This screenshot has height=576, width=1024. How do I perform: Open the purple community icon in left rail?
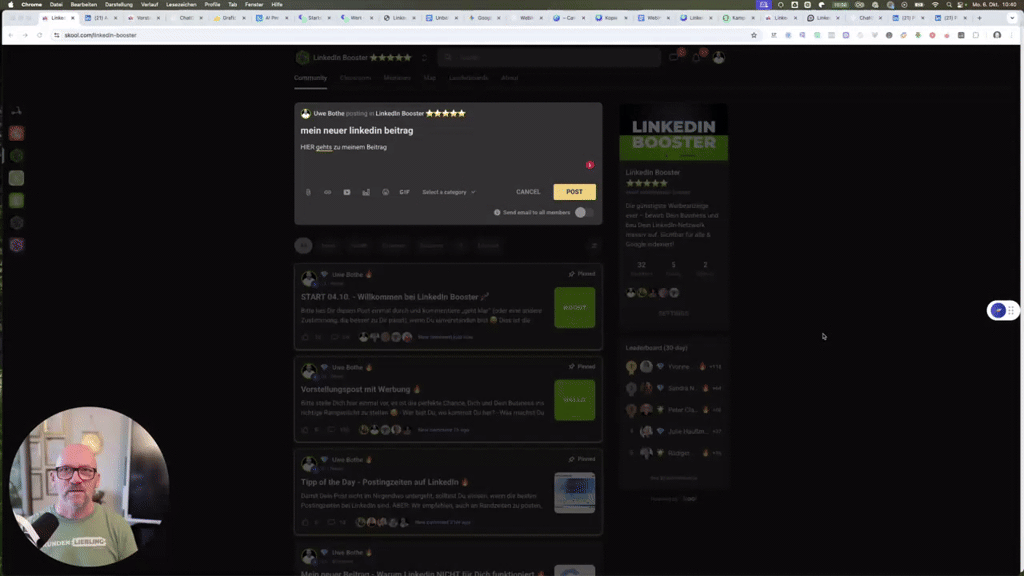16,245
